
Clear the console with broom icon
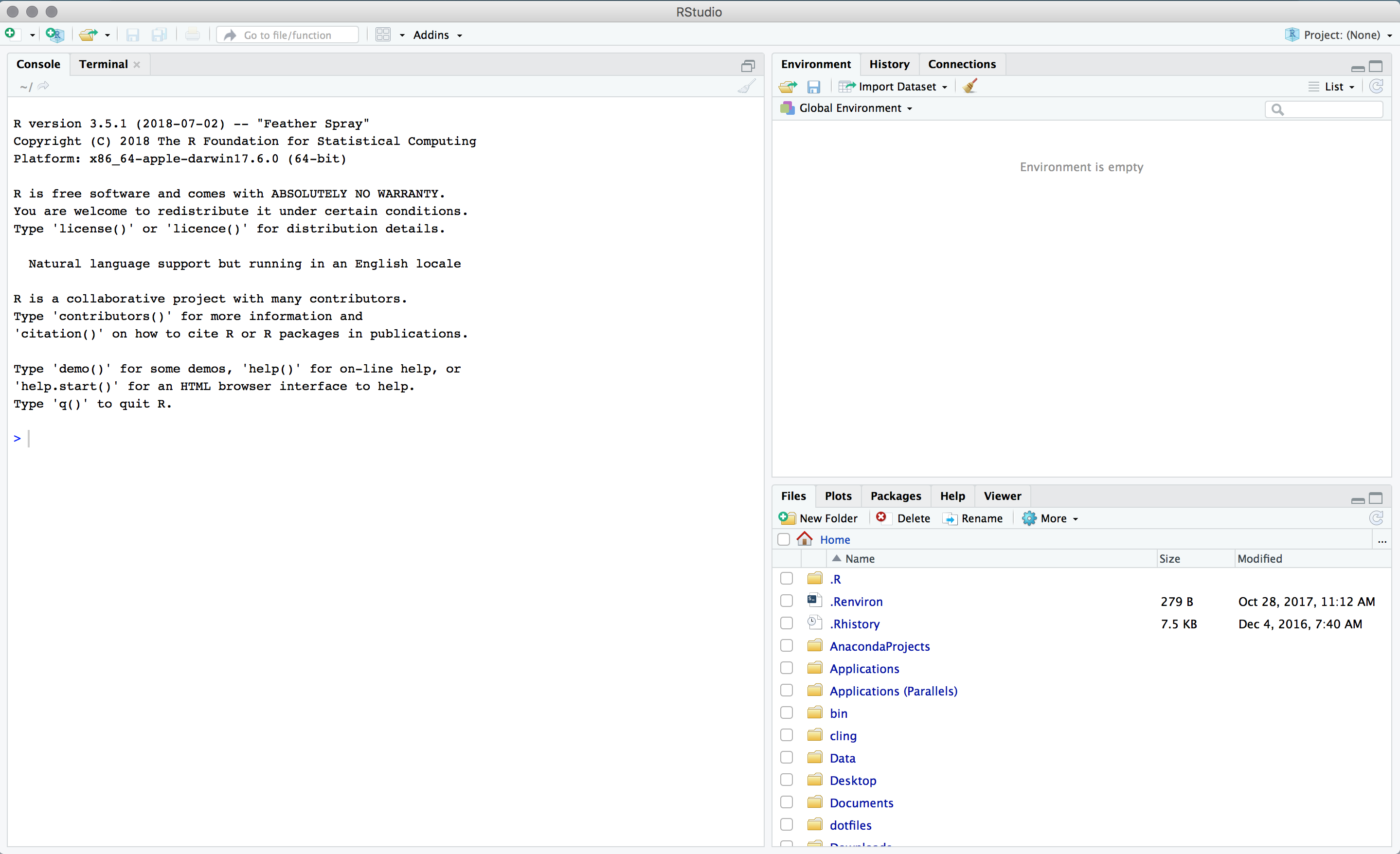click(x=747, y=87)
